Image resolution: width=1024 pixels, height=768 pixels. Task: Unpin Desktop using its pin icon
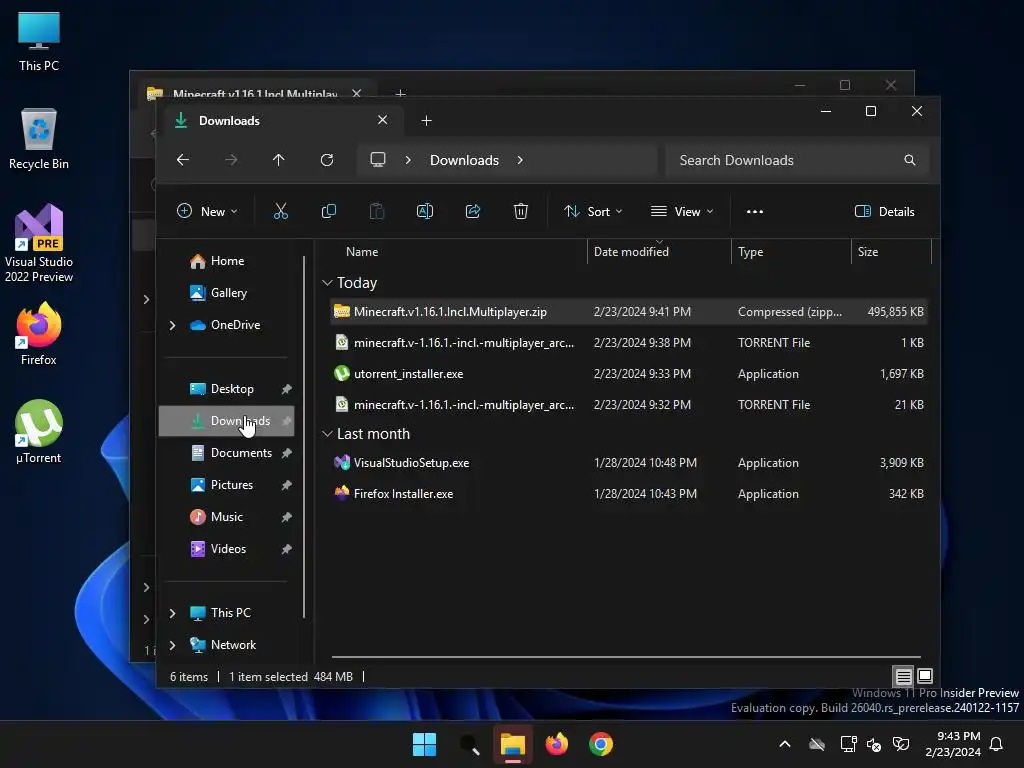point(286,389)
